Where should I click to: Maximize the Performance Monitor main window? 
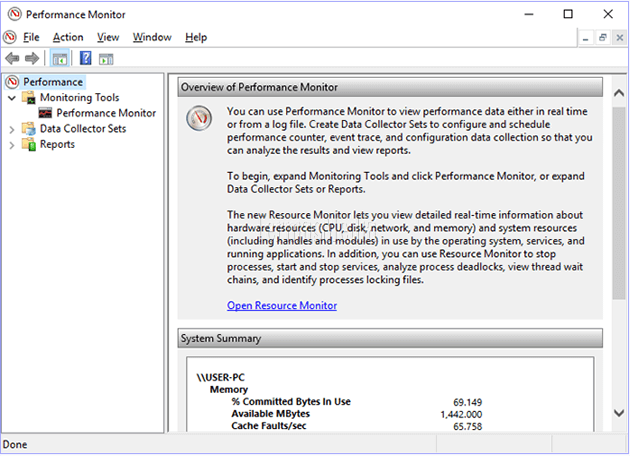568,14
